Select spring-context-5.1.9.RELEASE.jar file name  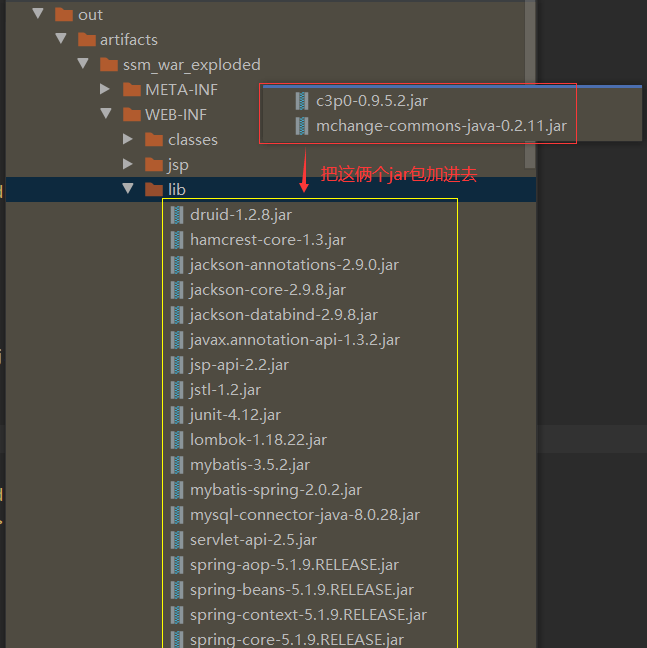308,615
